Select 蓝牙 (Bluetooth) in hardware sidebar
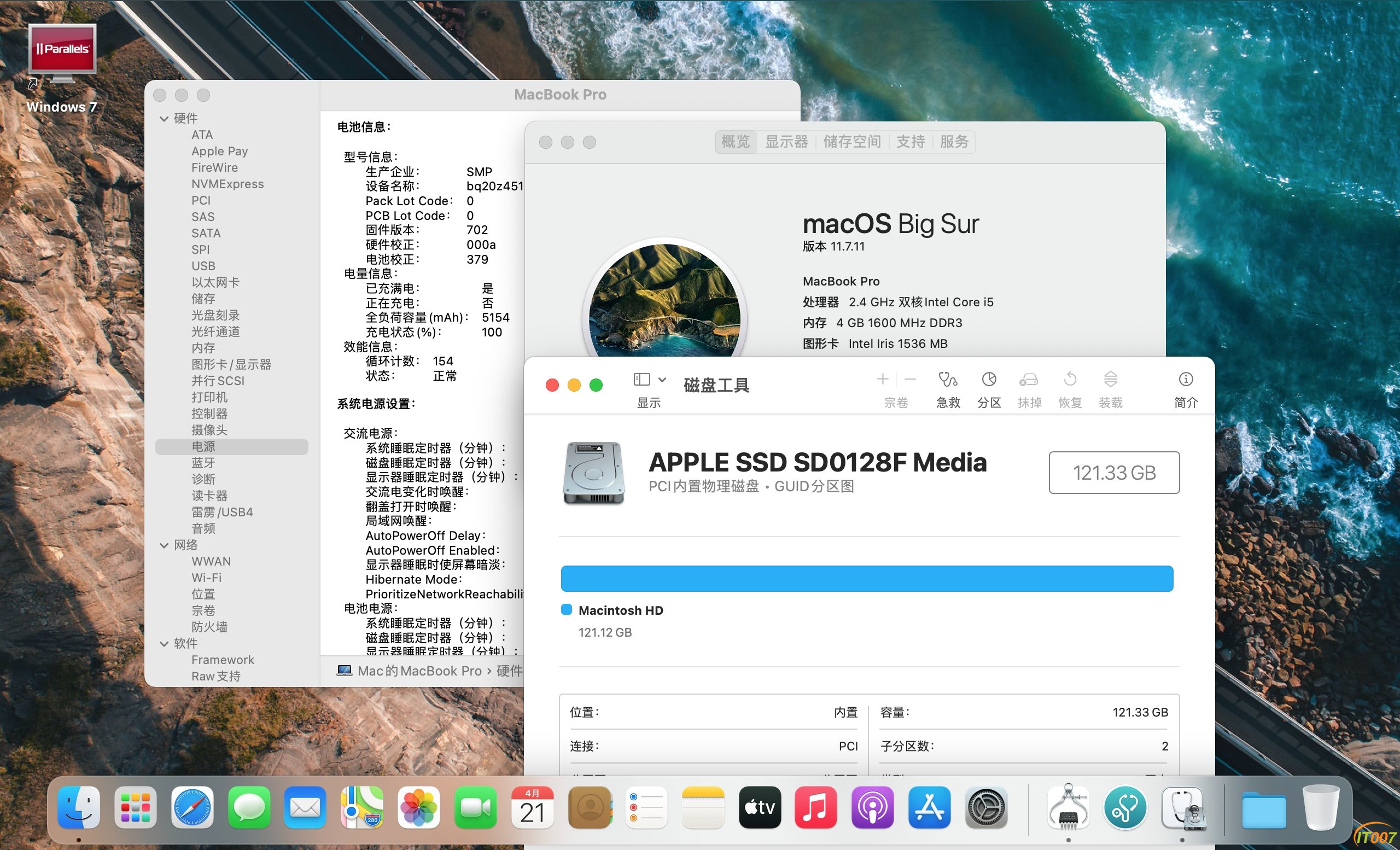This screenshot has height=850, width=1400. pyautogui.click(x=203, y=463)
